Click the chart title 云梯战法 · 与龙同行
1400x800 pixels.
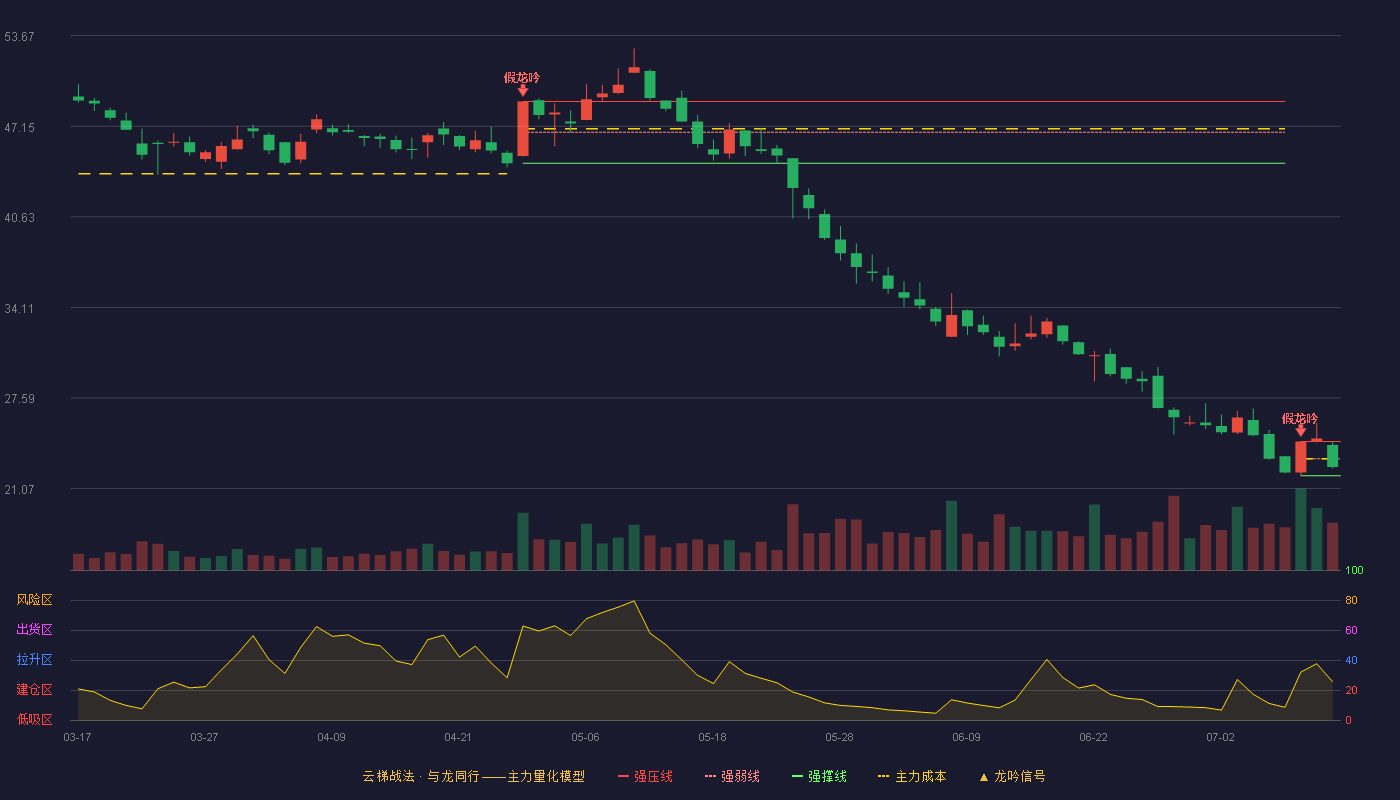(x=418, y=776)
